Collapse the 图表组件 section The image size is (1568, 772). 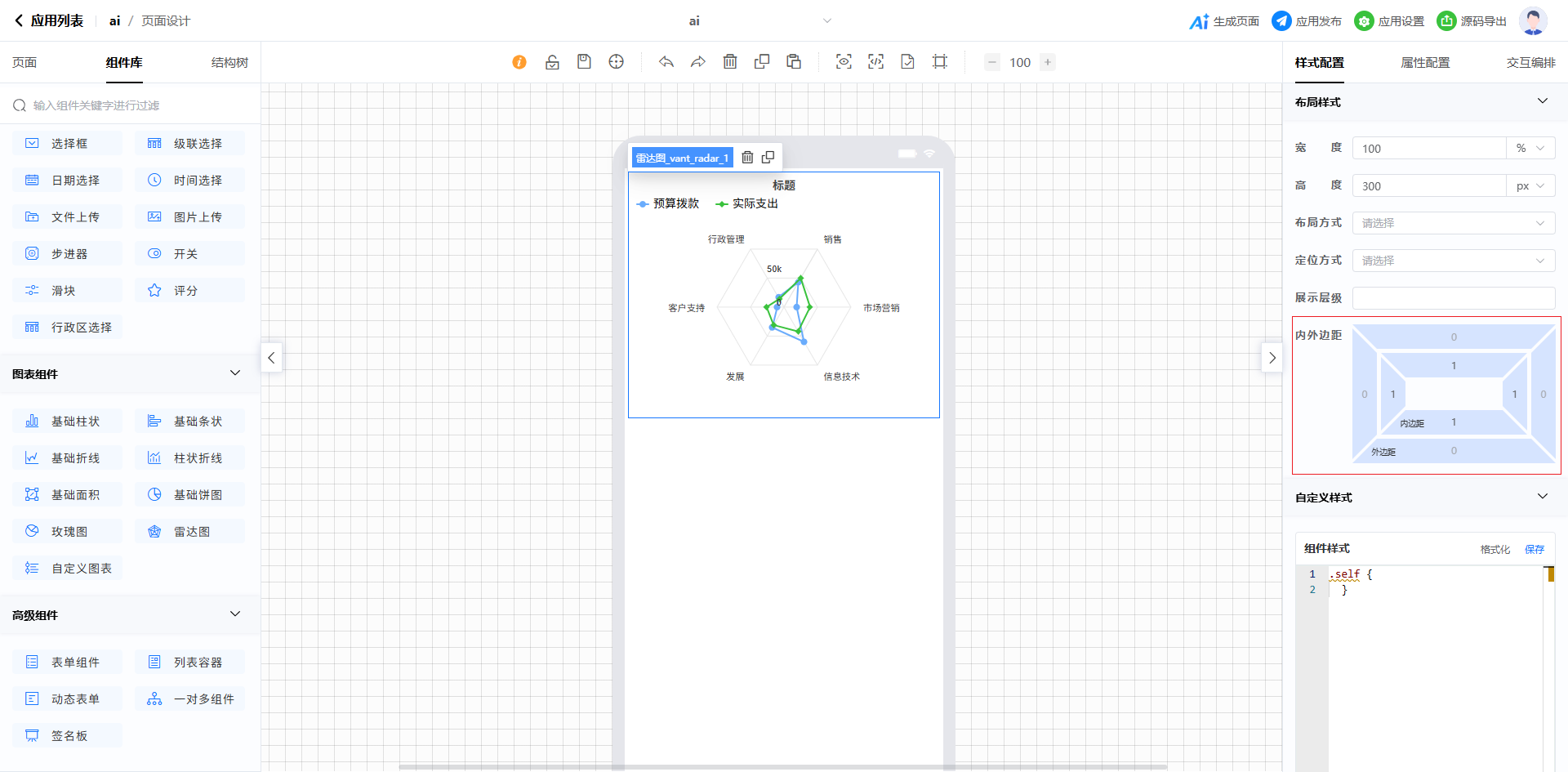click(x=235, y=373)
